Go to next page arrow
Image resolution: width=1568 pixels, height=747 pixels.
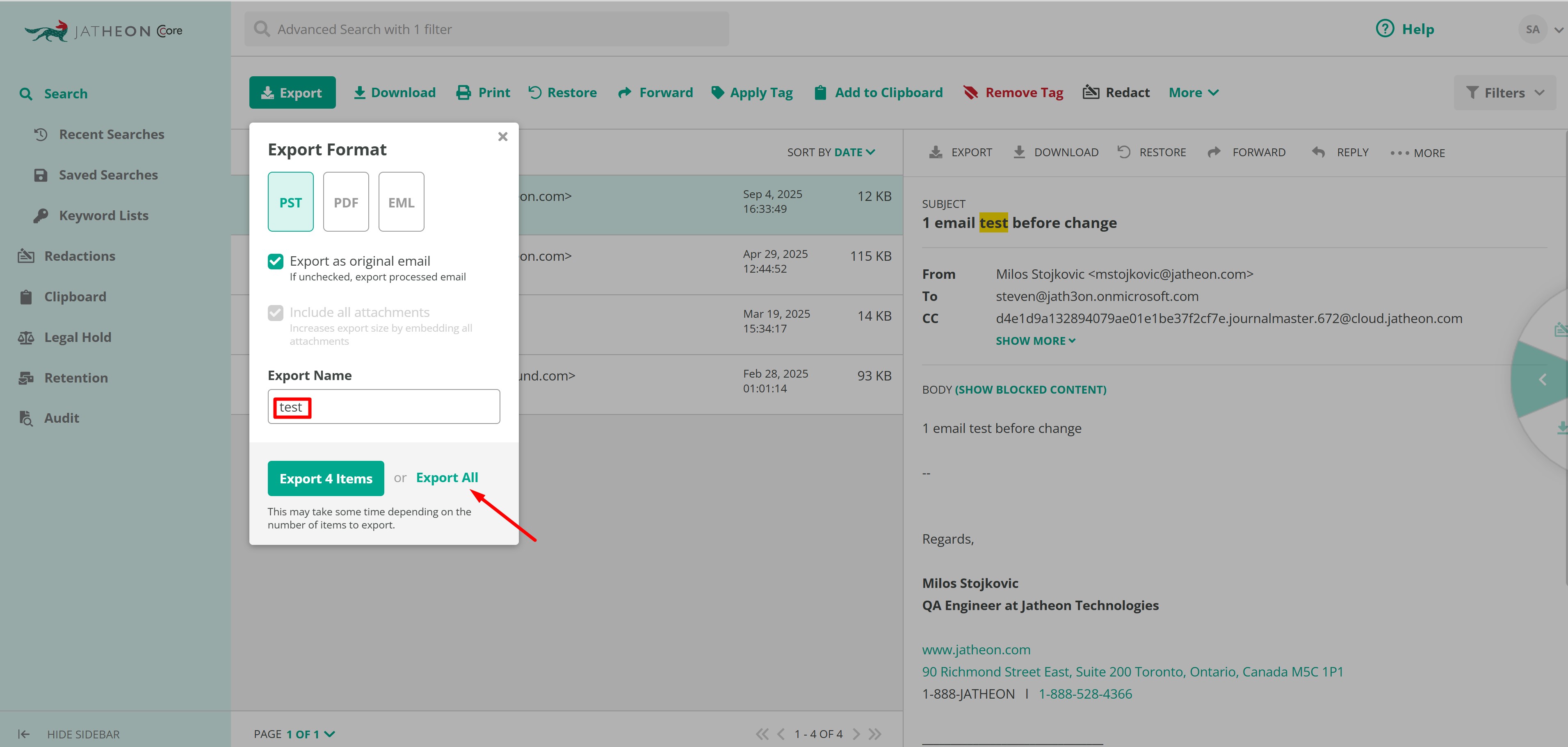point(856,733)
